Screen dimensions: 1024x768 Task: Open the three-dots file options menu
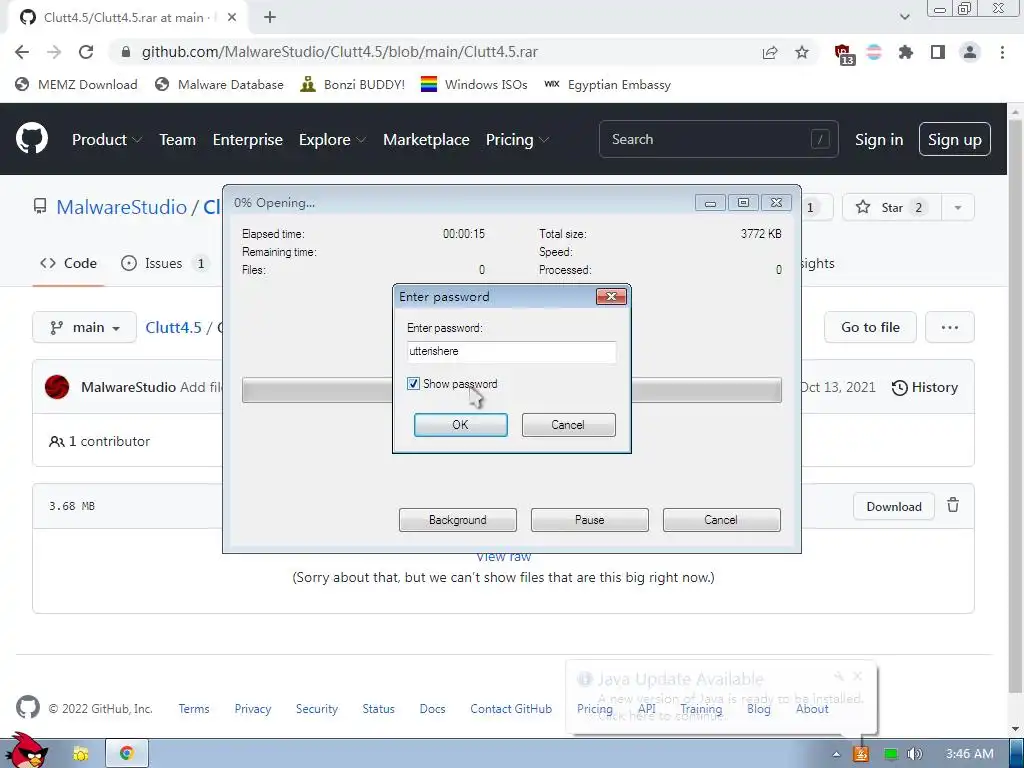[950, 327]
